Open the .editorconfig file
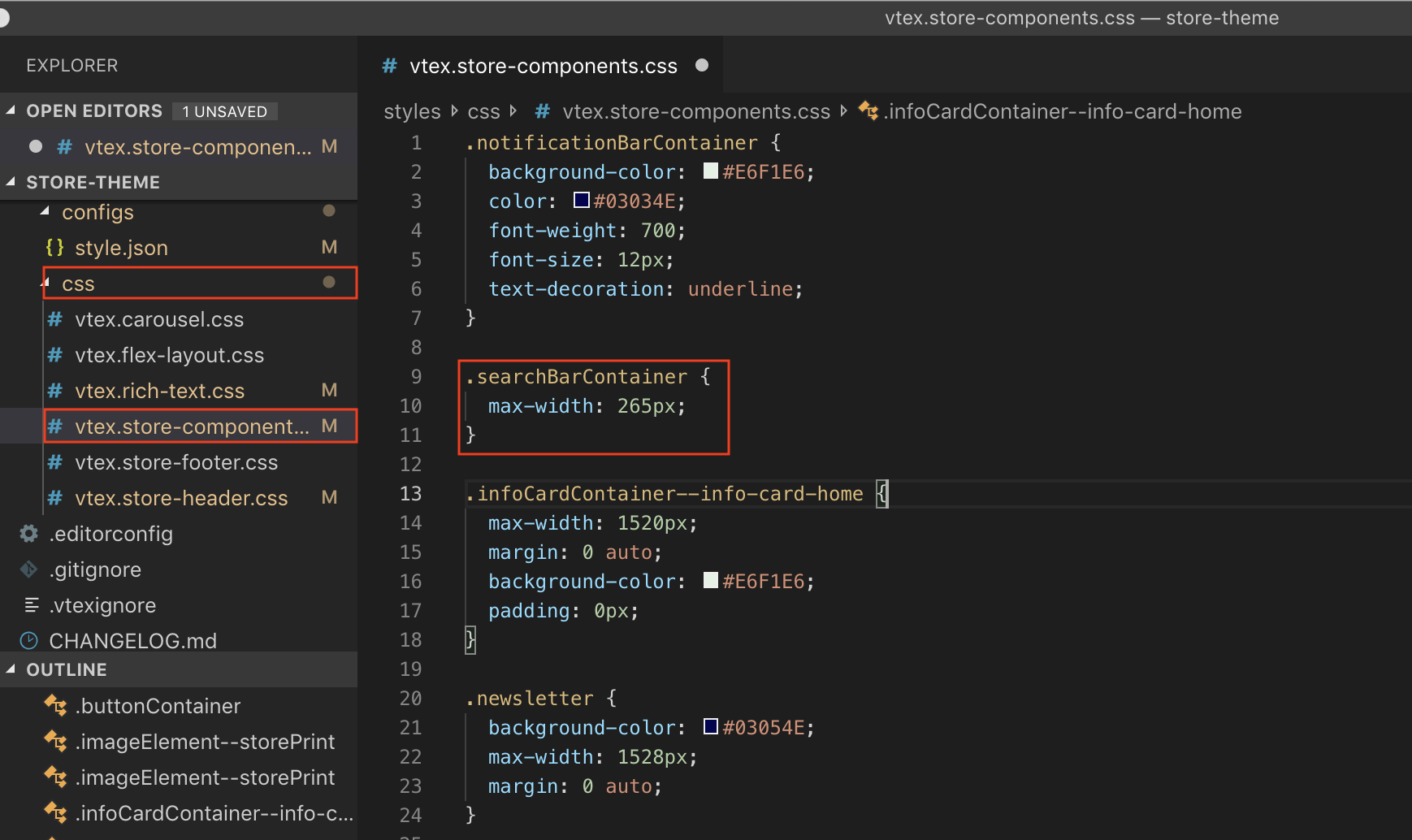The width and height of the screenshot is (1412, 840). pyautogui.click(x=110, y=534)
